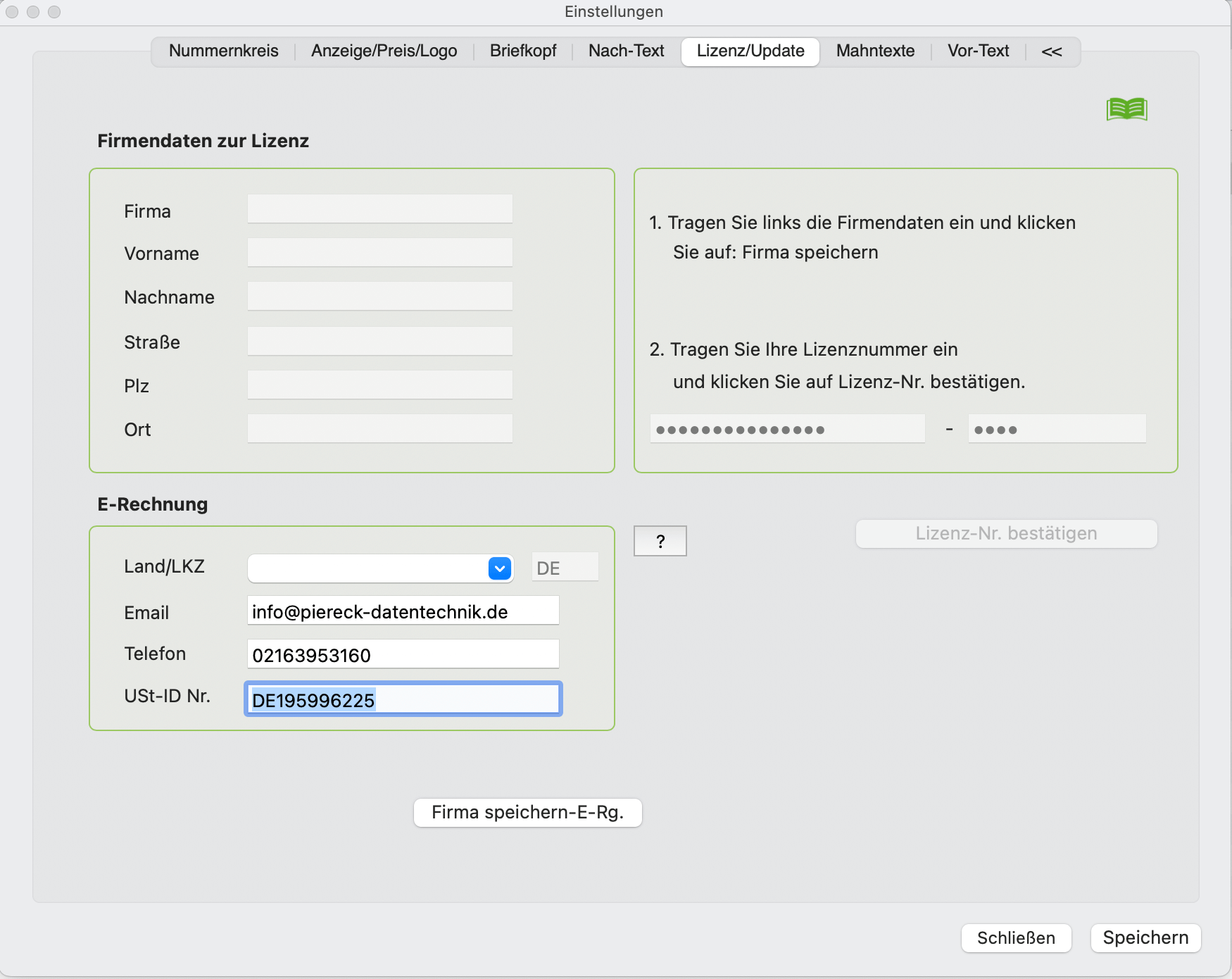The width and height of the screenshot is (1232, 979).
Task: Switch to the Vor-Text tab
Action: pyautogui.click(x=978, y=51)
